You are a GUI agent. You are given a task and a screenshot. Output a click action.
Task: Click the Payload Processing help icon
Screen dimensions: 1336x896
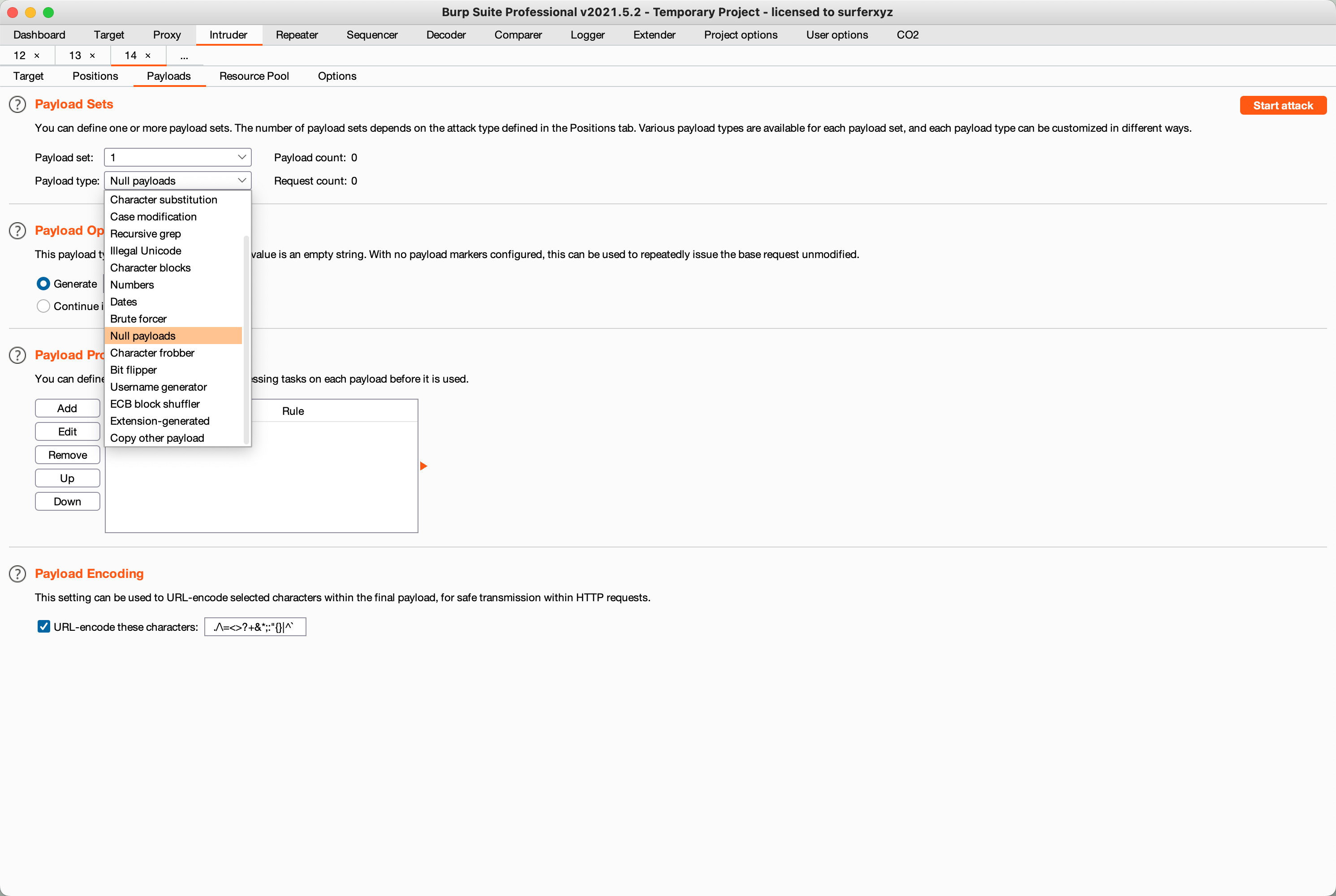click(18, 355)
